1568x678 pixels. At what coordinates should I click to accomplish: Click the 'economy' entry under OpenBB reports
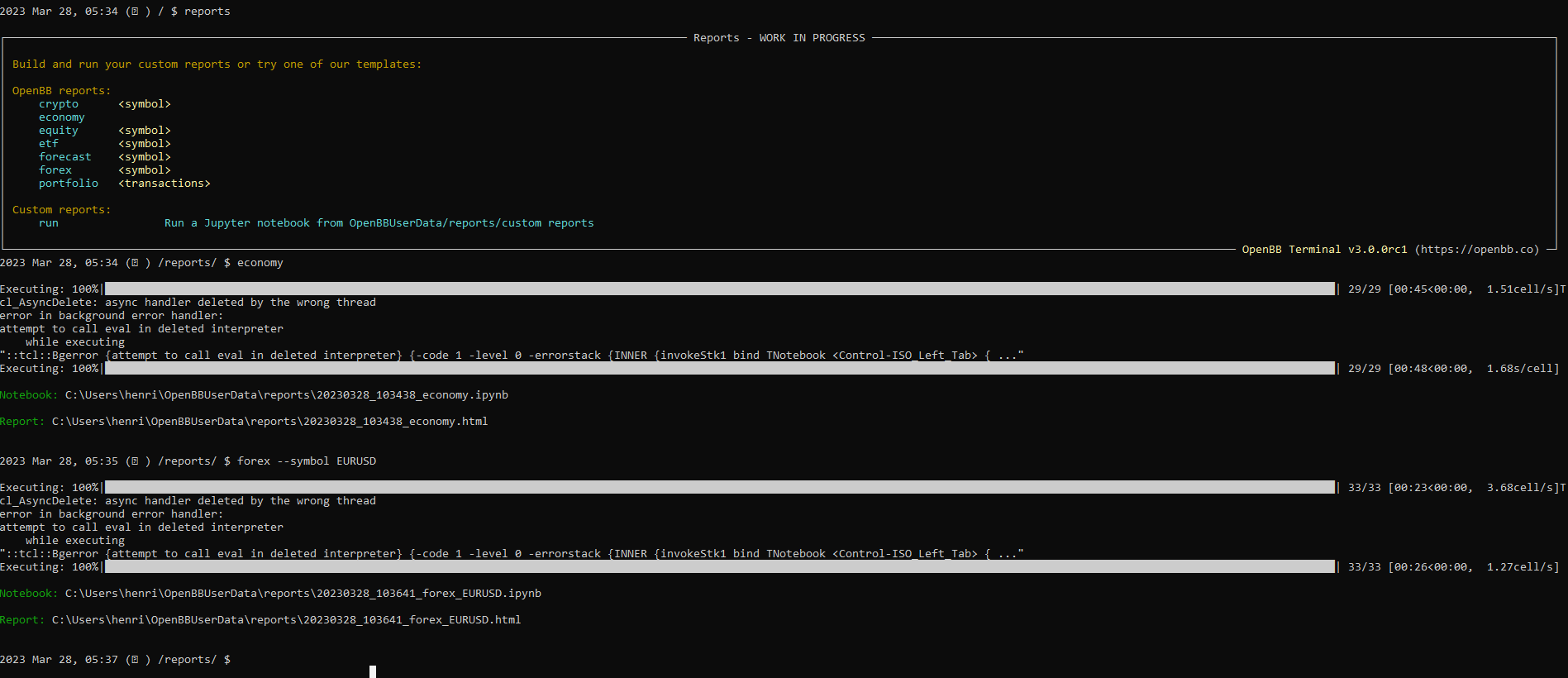click(x=62, y=117)
